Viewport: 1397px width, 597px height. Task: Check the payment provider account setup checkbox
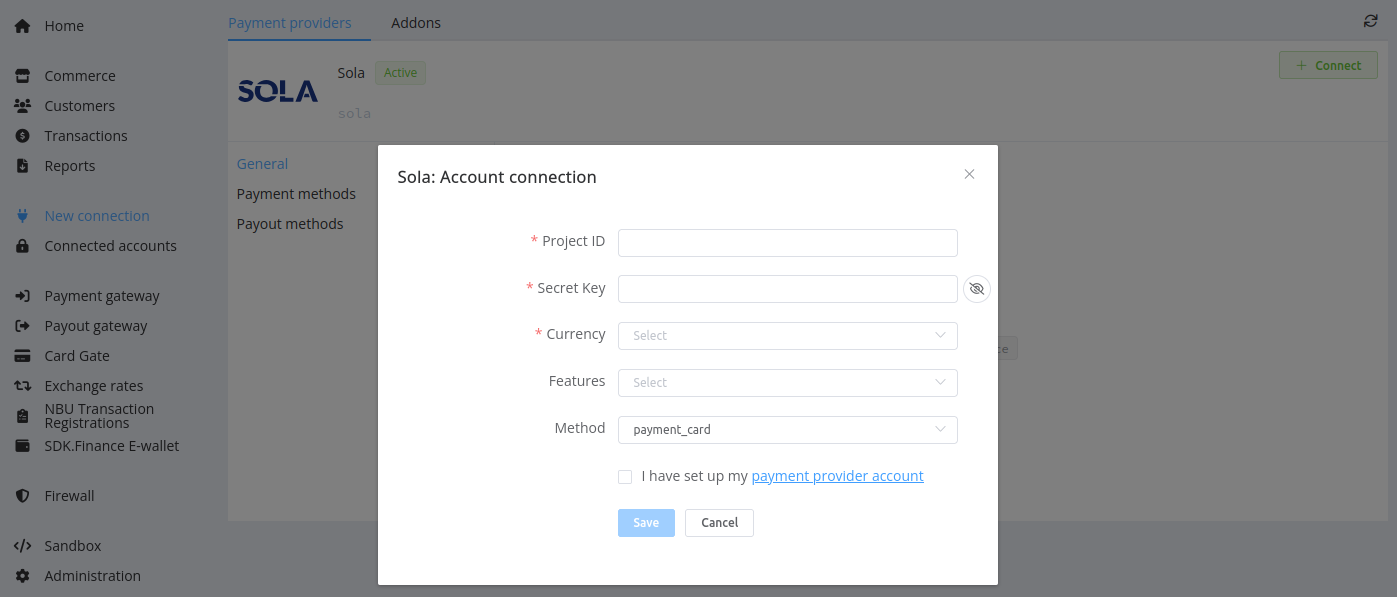tap(625, 477)
